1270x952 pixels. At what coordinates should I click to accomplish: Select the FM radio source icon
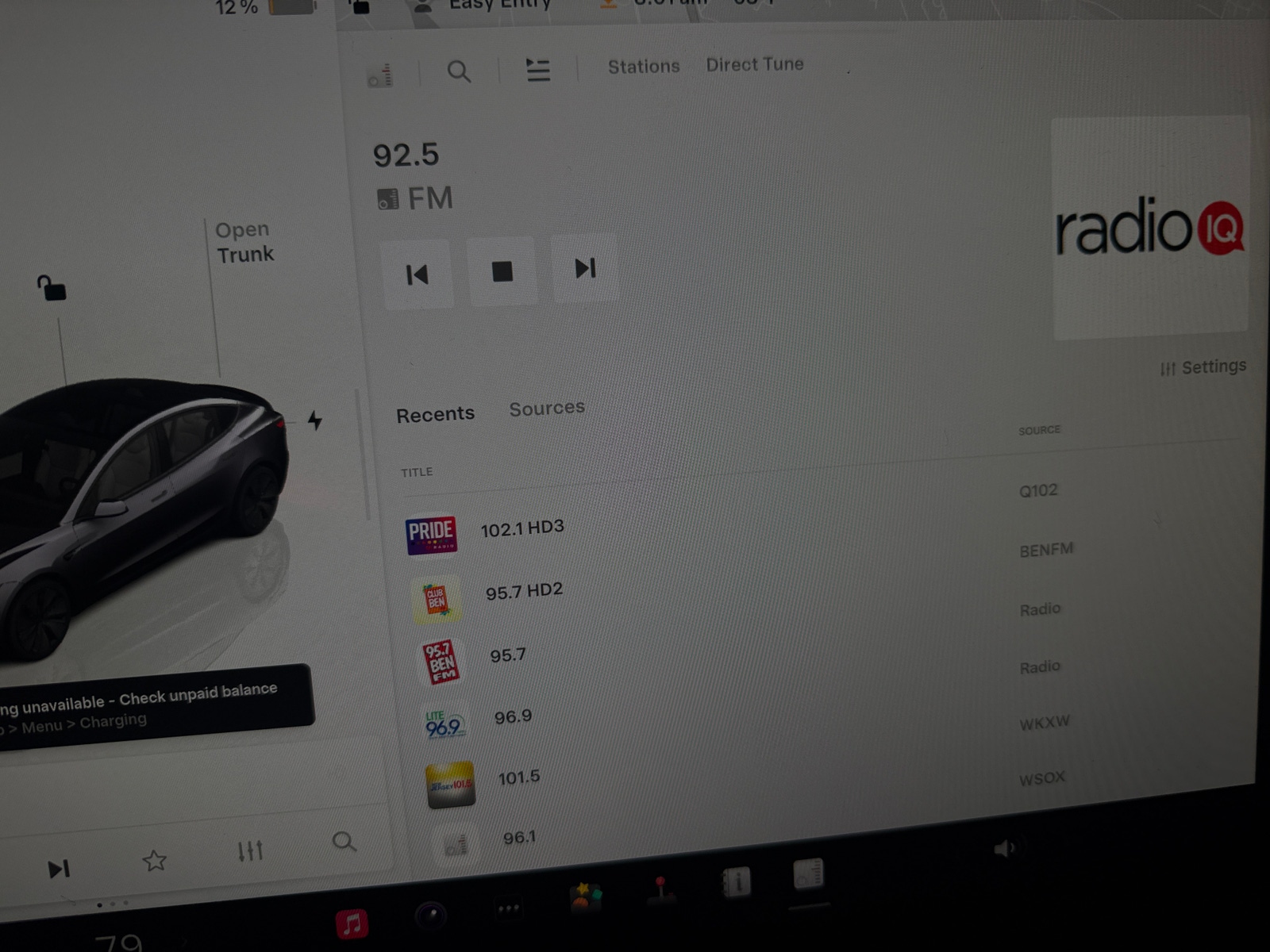[x=381, y=75]
